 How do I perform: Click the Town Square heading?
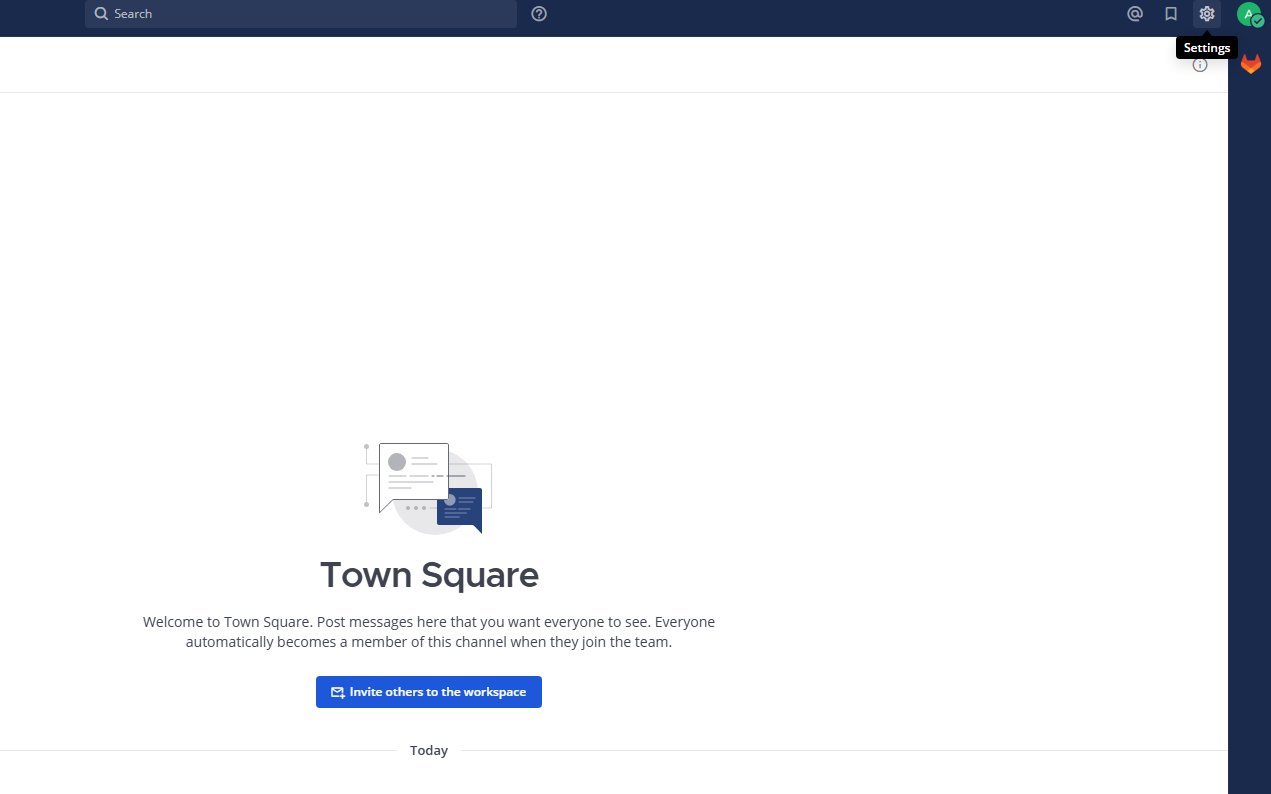(429, 575)
